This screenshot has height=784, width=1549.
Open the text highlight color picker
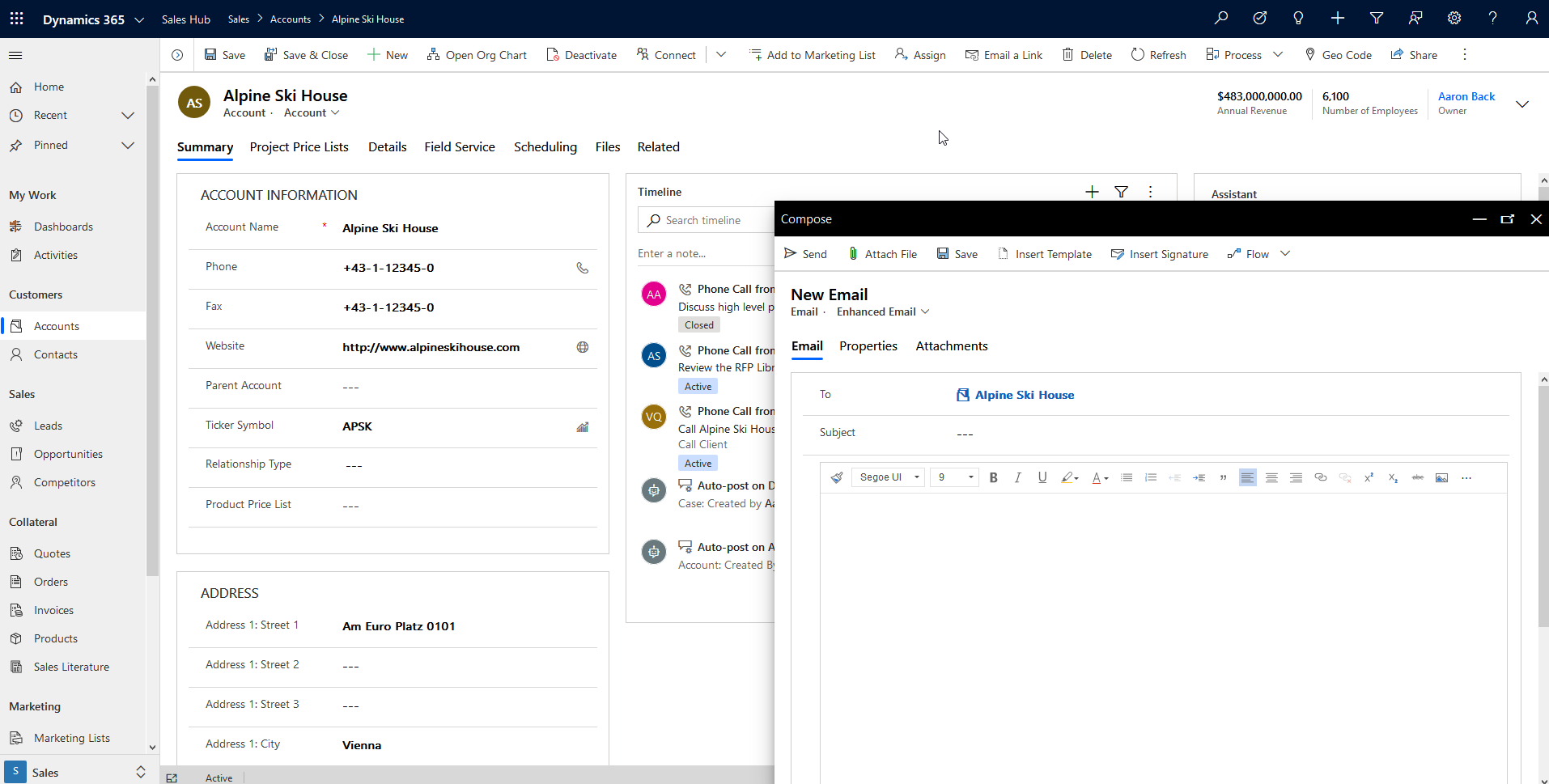[x=1069, y=478]
